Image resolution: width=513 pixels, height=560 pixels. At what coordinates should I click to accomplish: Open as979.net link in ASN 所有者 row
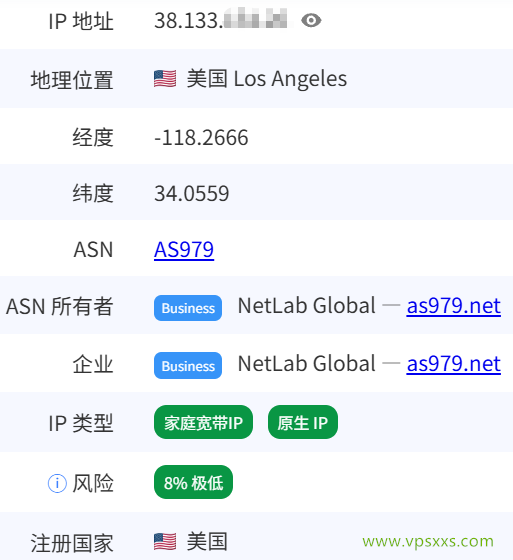(454, 306)
